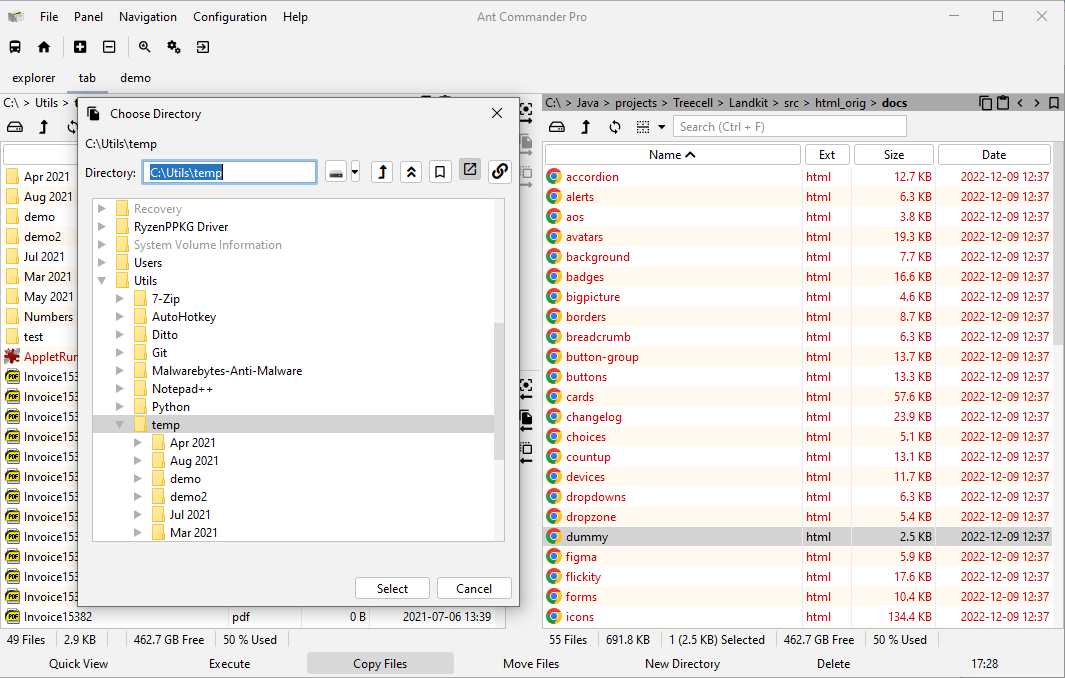Expand the Git folder node
Screen dimensions: 1065x678
120,353
